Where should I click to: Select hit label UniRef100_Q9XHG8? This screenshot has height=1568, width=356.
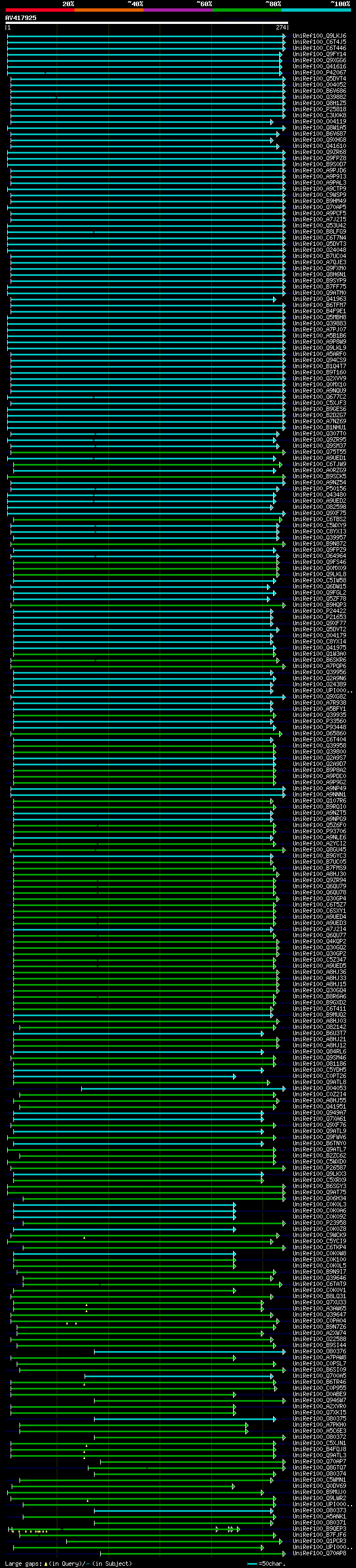[319, 140]
